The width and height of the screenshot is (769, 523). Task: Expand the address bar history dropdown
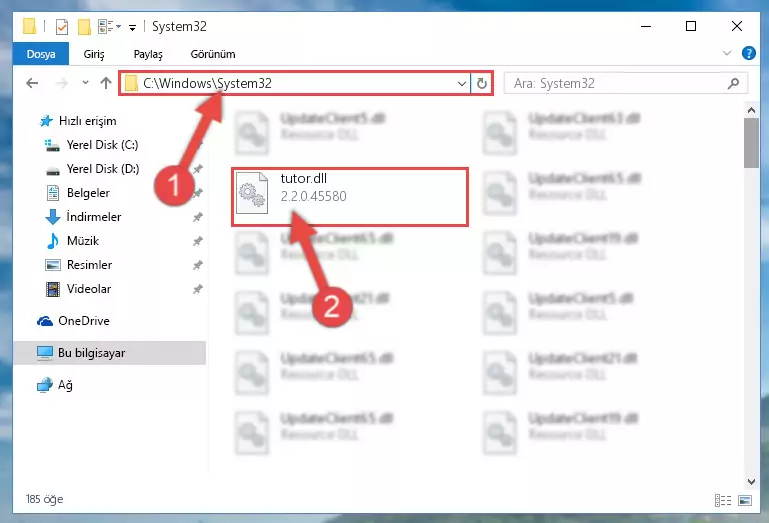click(461, 84)
